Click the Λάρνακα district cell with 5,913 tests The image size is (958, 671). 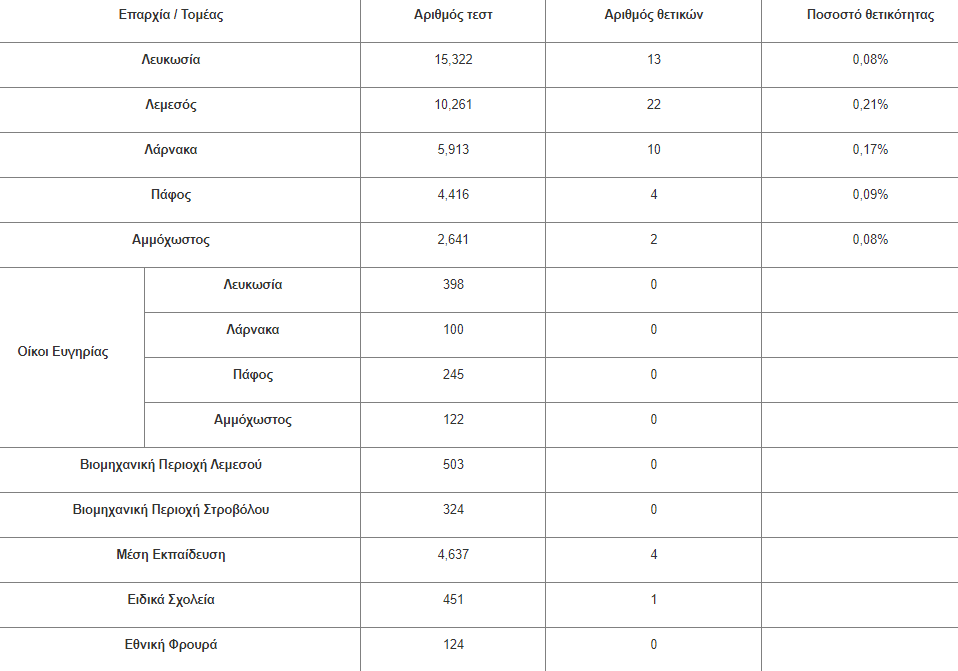[x=171, y=150]
